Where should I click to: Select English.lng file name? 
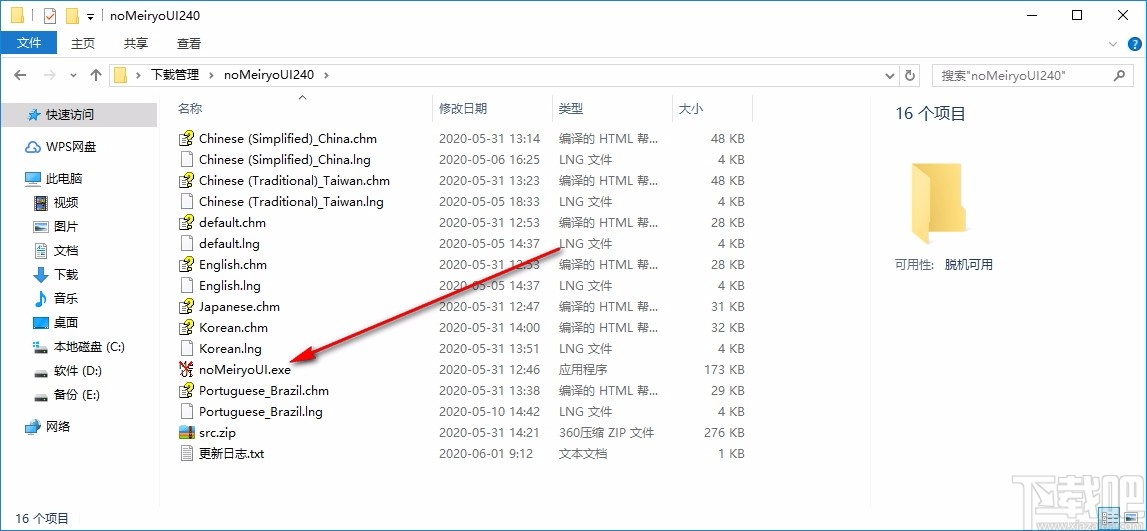[230, 285]
